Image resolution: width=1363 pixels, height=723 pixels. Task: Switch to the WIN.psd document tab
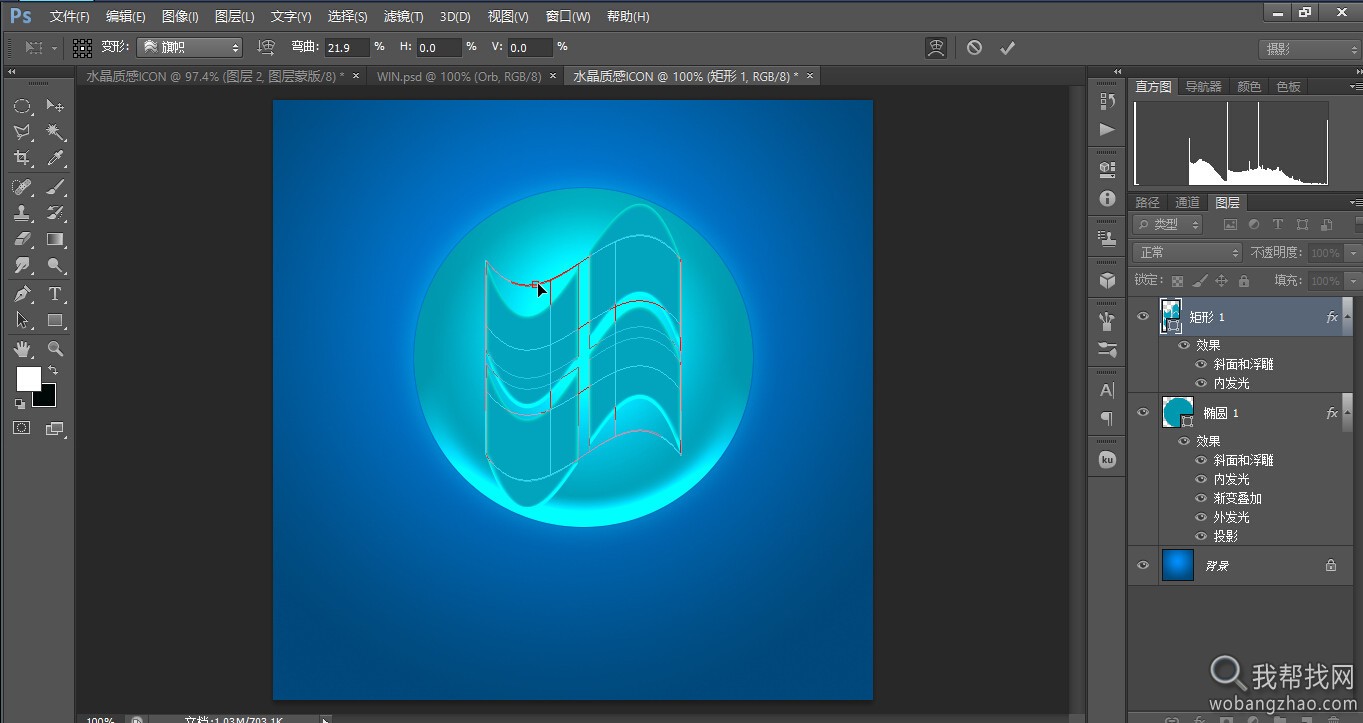(x=459, y=76)
